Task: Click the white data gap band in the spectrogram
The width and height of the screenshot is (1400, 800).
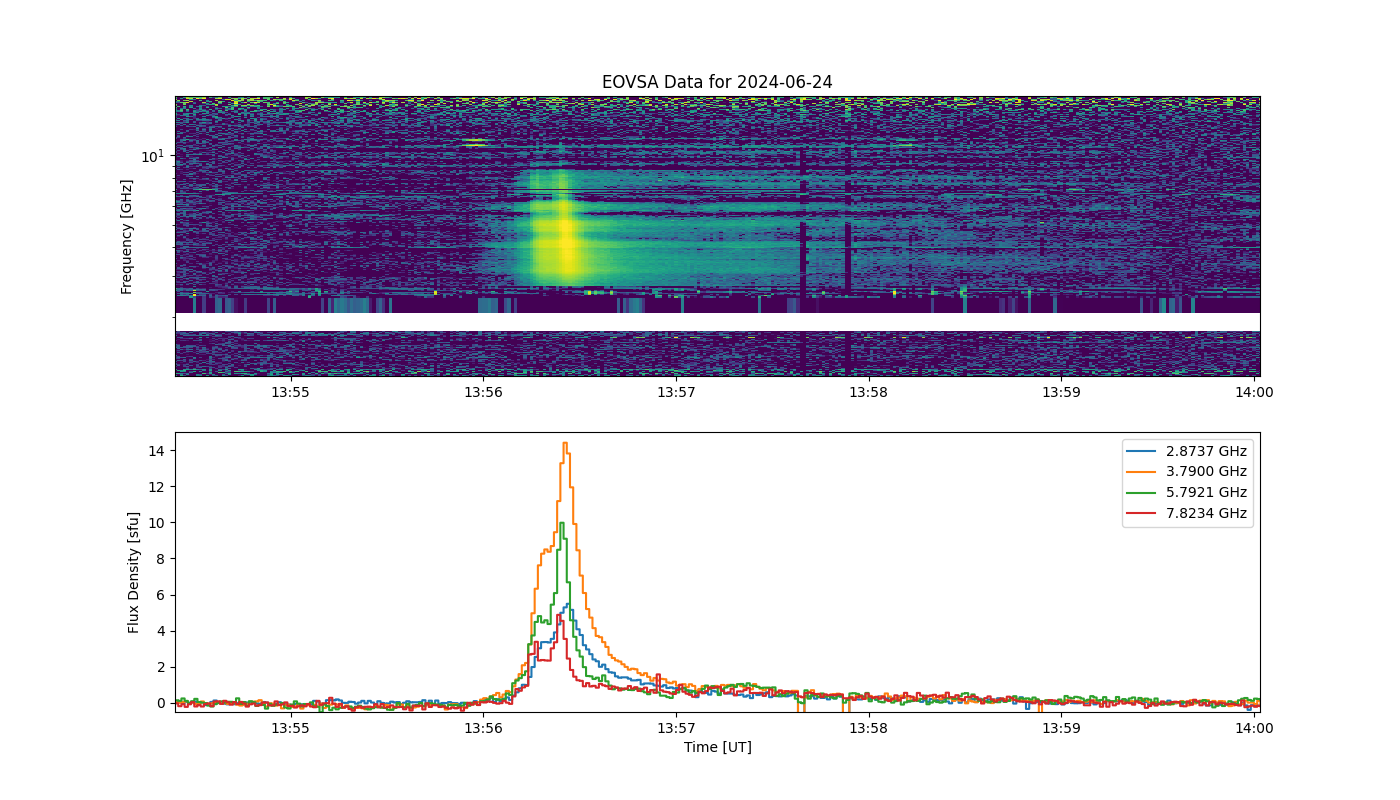Action: point(717,322)
